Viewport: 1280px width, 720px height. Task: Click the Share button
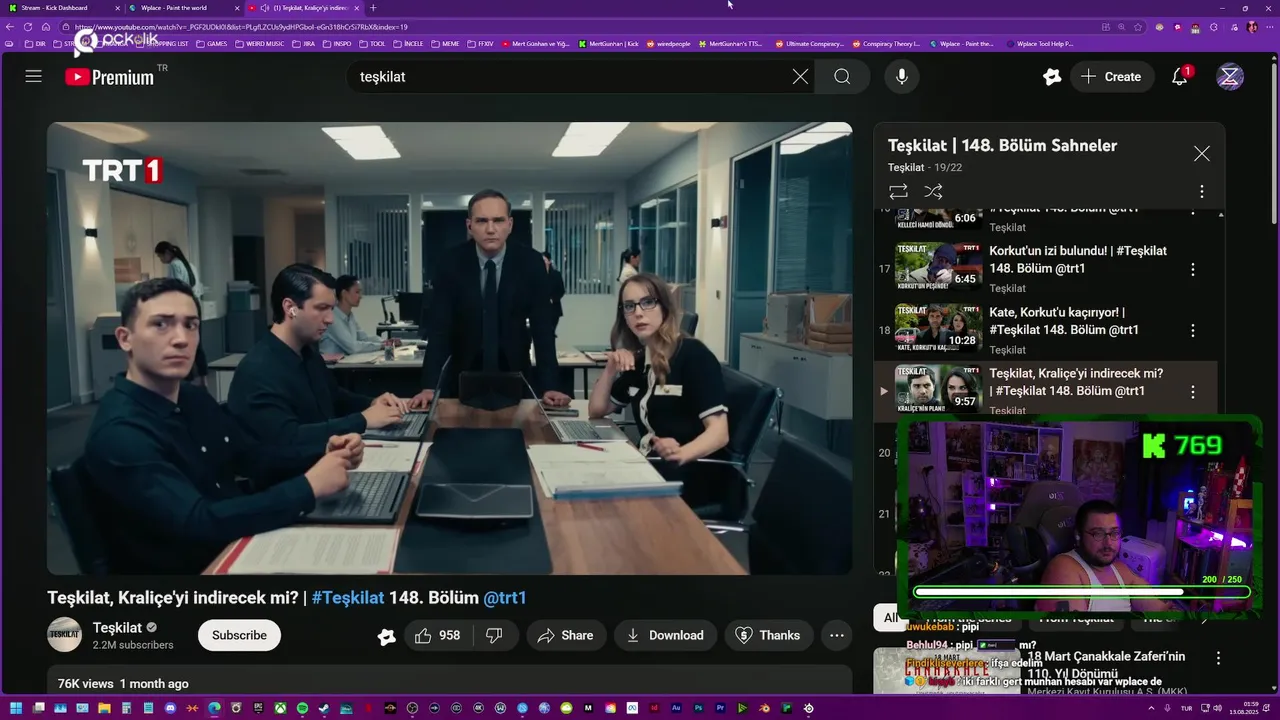[x=565, y=635]
